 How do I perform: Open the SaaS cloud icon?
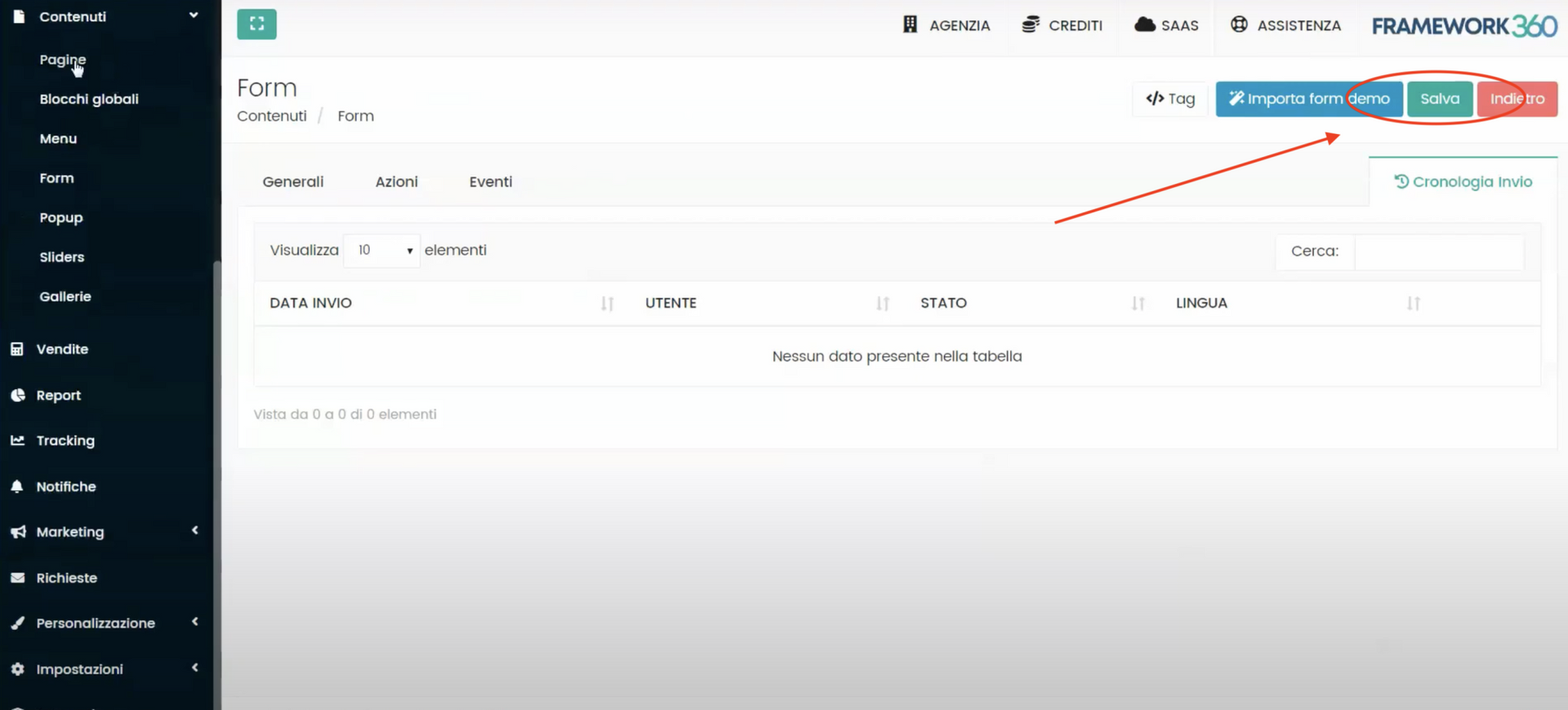pyautogui.click(x=1145, y=25)
